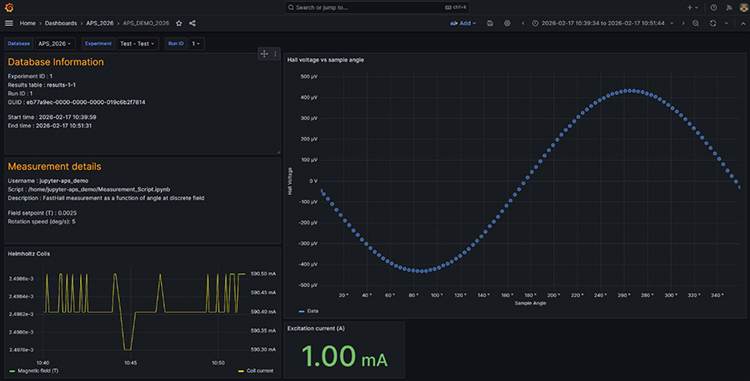750x381 pixels.
Task: Click the save dashboard icon
Action: (490, 23)
